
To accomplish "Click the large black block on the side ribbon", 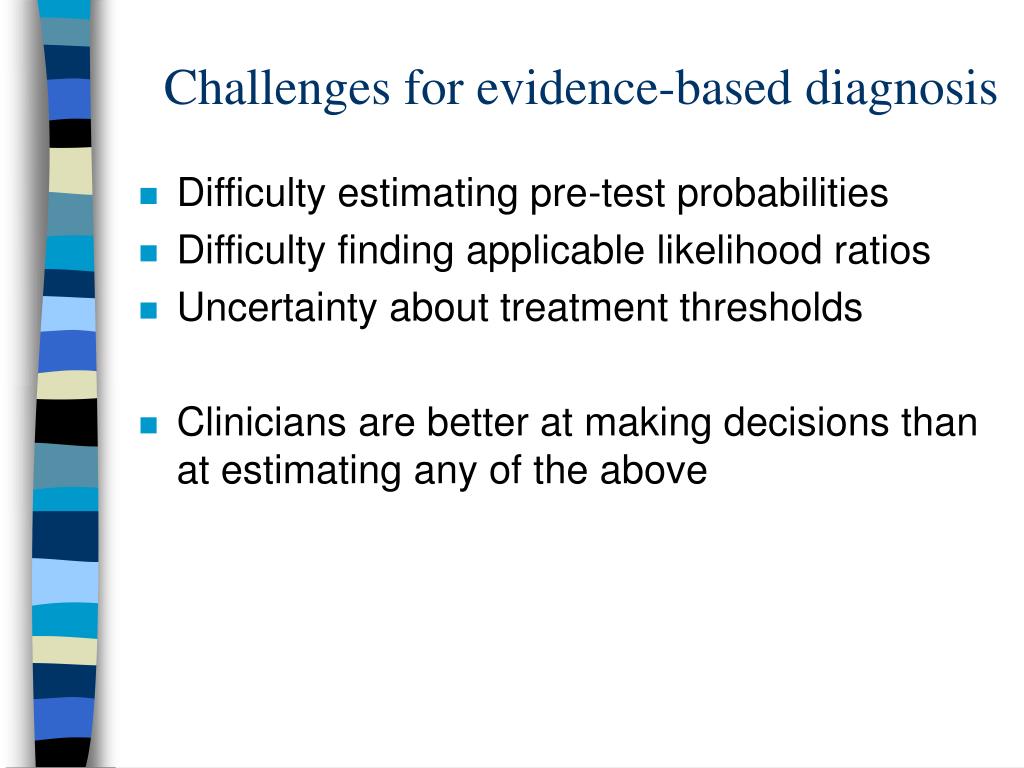I will point(67,423).
